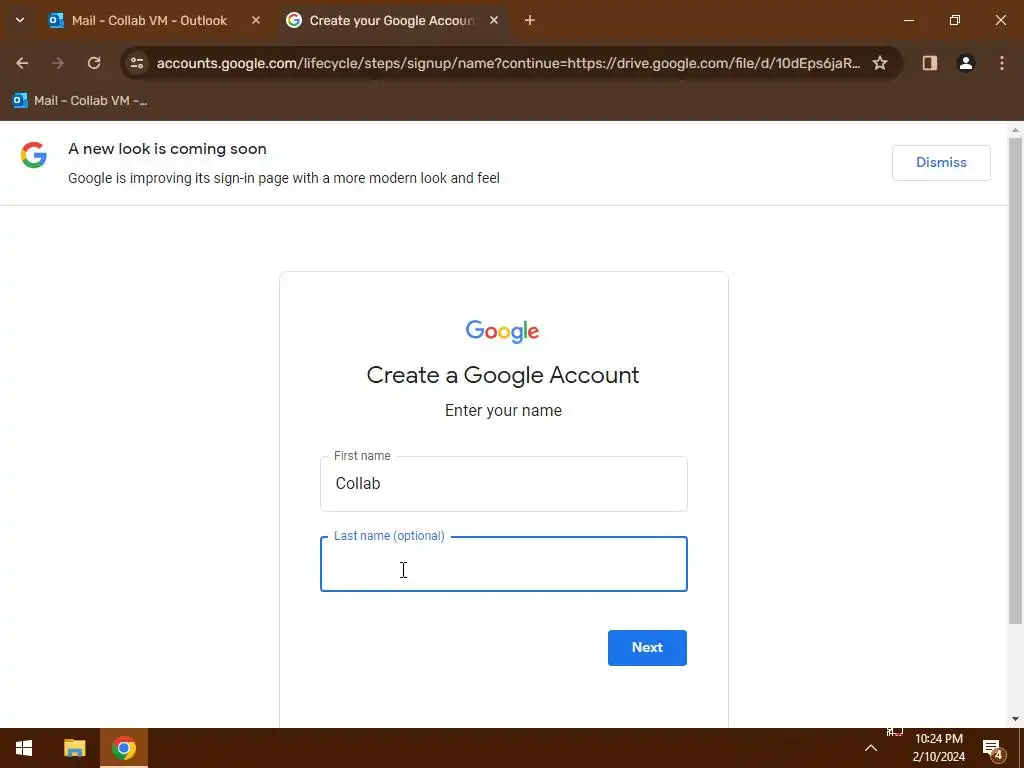Click the 'Enter your name' subtitle text
The width and height of the screenshot is (1024, 768).
[x=503, y=410]
